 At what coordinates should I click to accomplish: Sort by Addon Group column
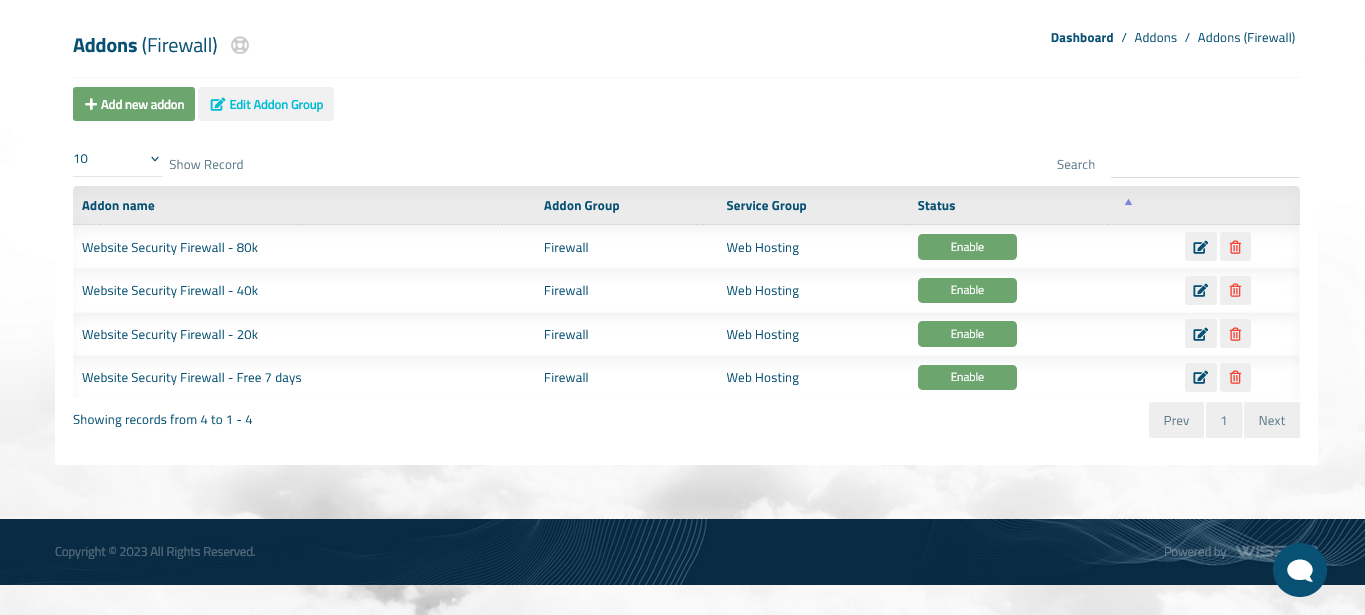(582, 206)
